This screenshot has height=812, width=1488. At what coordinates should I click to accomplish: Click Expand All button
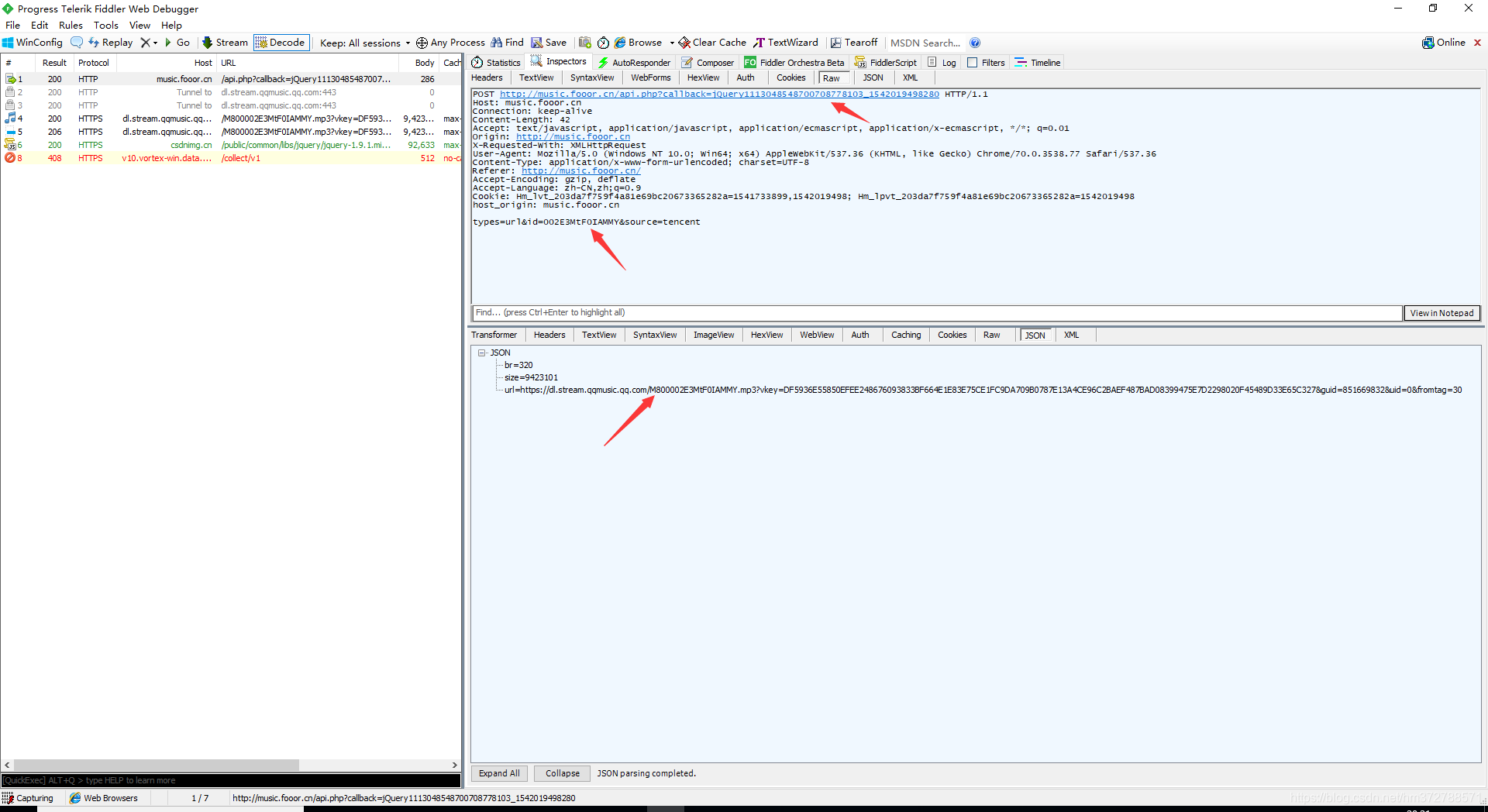[x=499, y=773]
